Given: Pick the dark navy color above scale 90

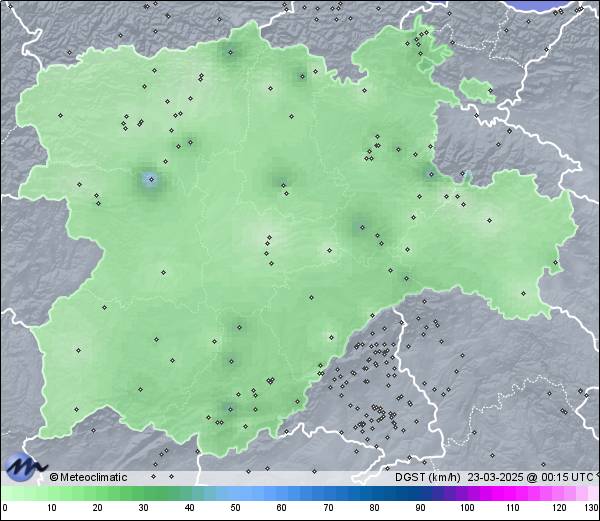Looking at the screenshot, I should pyautogui.click(x=420, y=493).
